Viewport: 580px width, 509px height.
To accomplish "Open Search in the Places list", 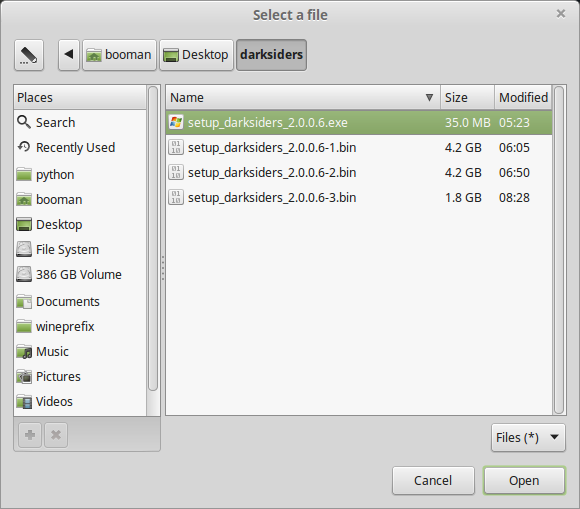I will [80, 122].
